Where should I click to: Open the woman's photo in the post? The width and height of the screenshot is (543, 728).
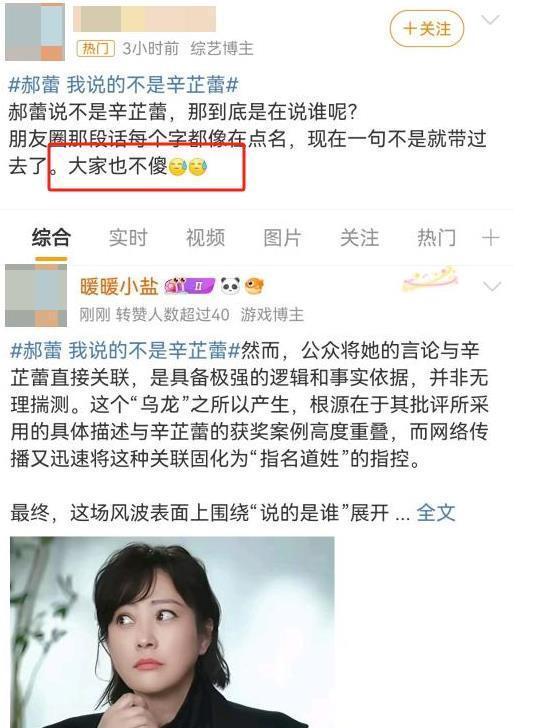pos(172,632)
